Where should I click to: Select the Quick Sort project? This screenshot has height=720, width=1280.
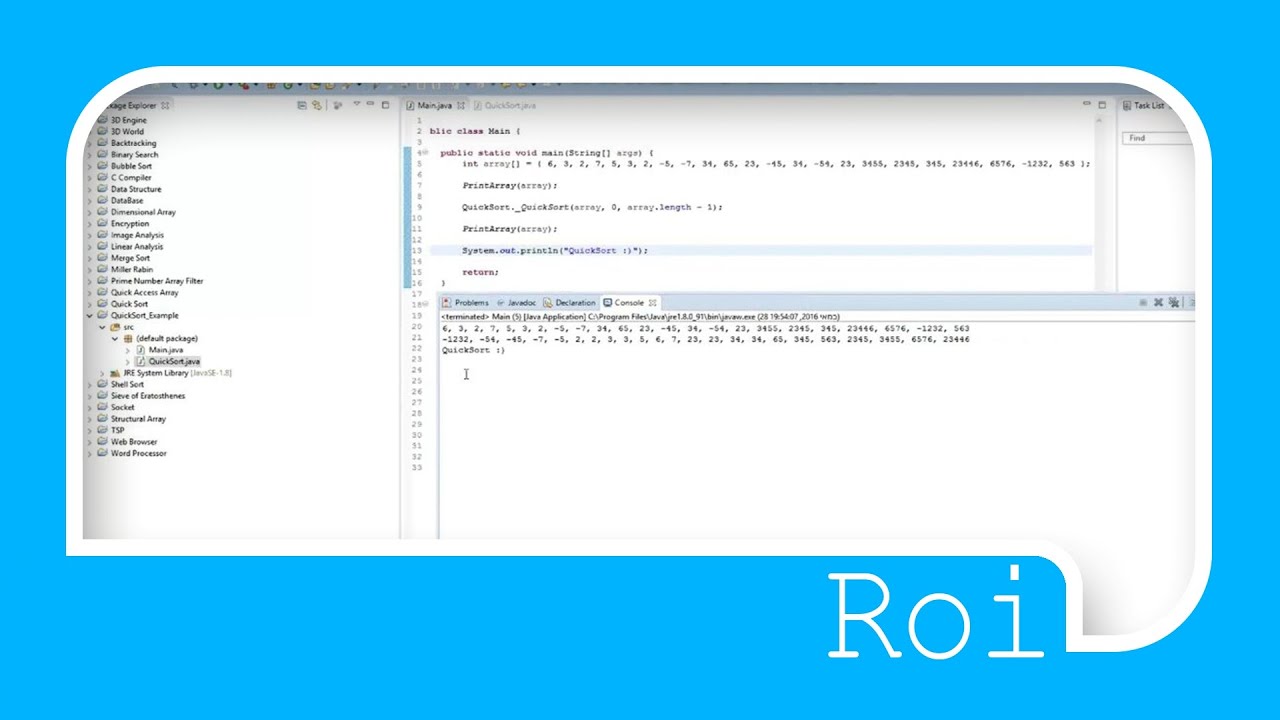click(129, 304)
